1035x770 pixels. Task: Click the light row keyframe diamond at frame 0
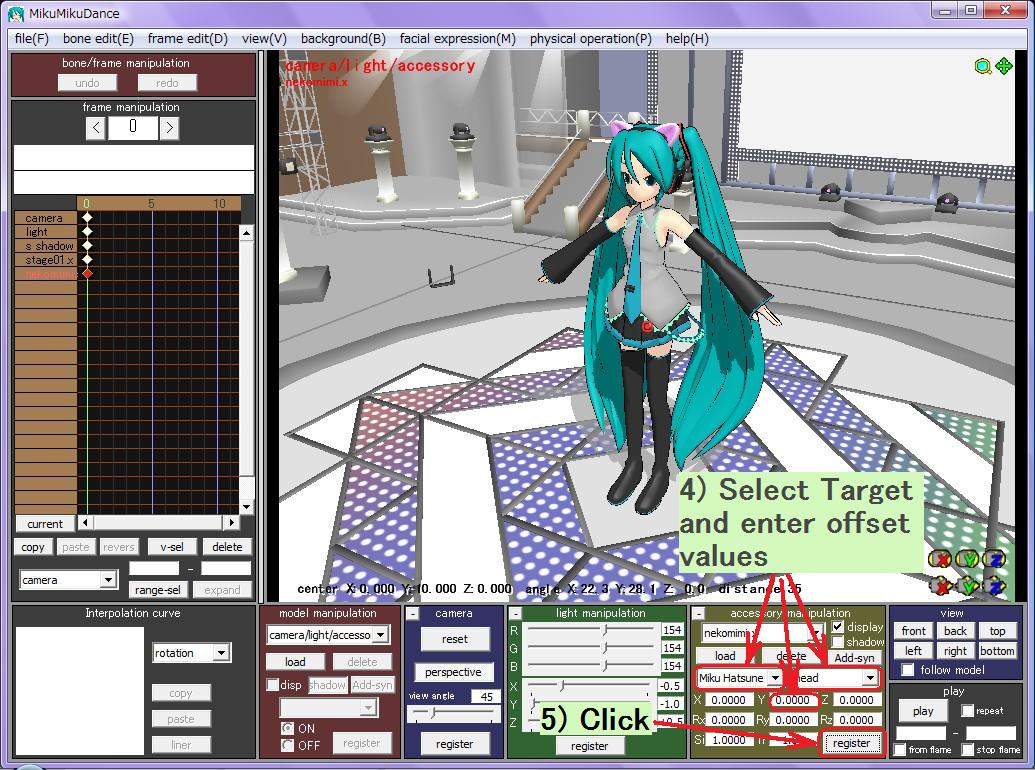[87, 231]
